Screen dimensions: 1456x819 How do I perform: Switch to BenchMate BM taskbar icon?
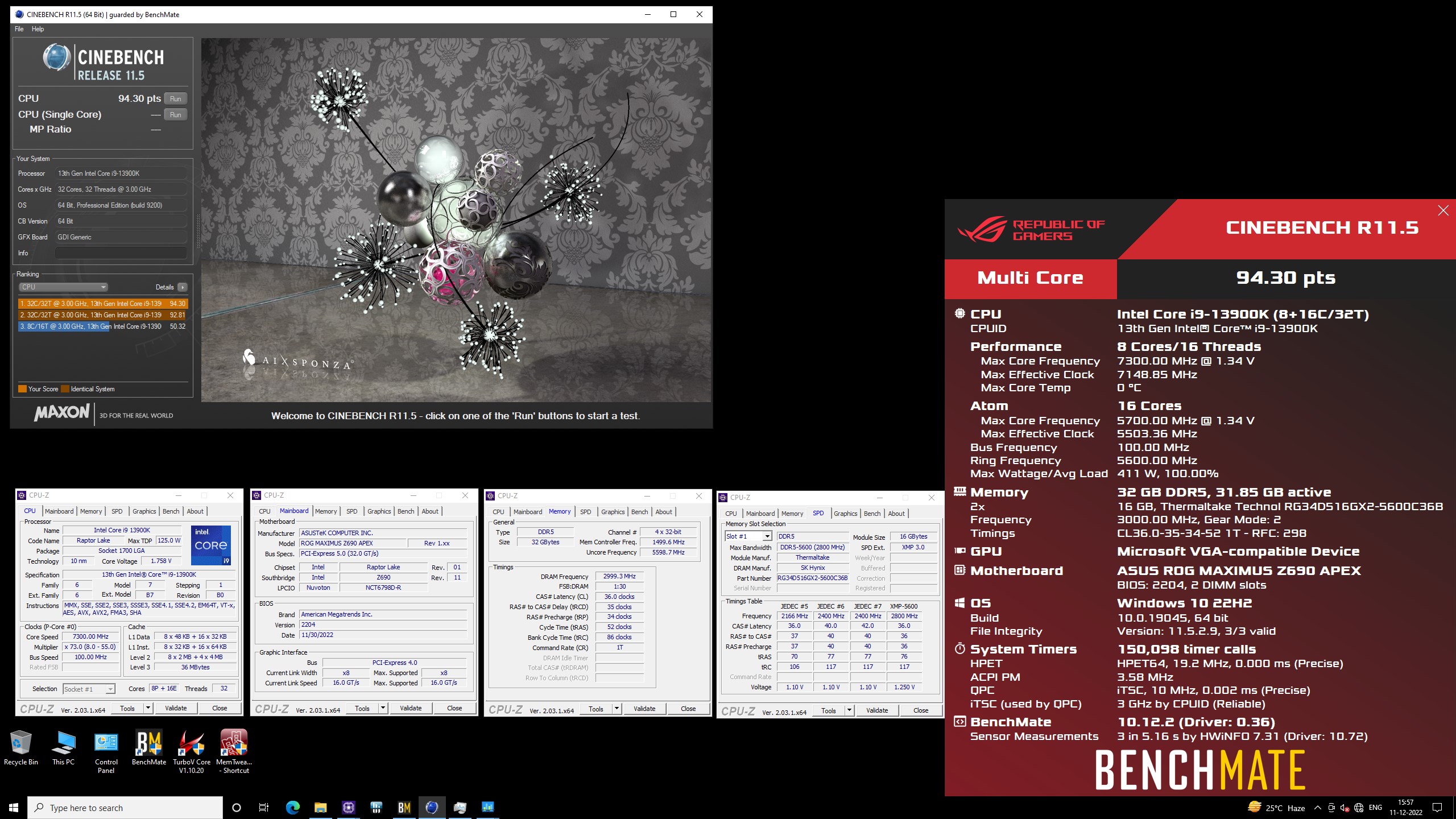(404, 808)
